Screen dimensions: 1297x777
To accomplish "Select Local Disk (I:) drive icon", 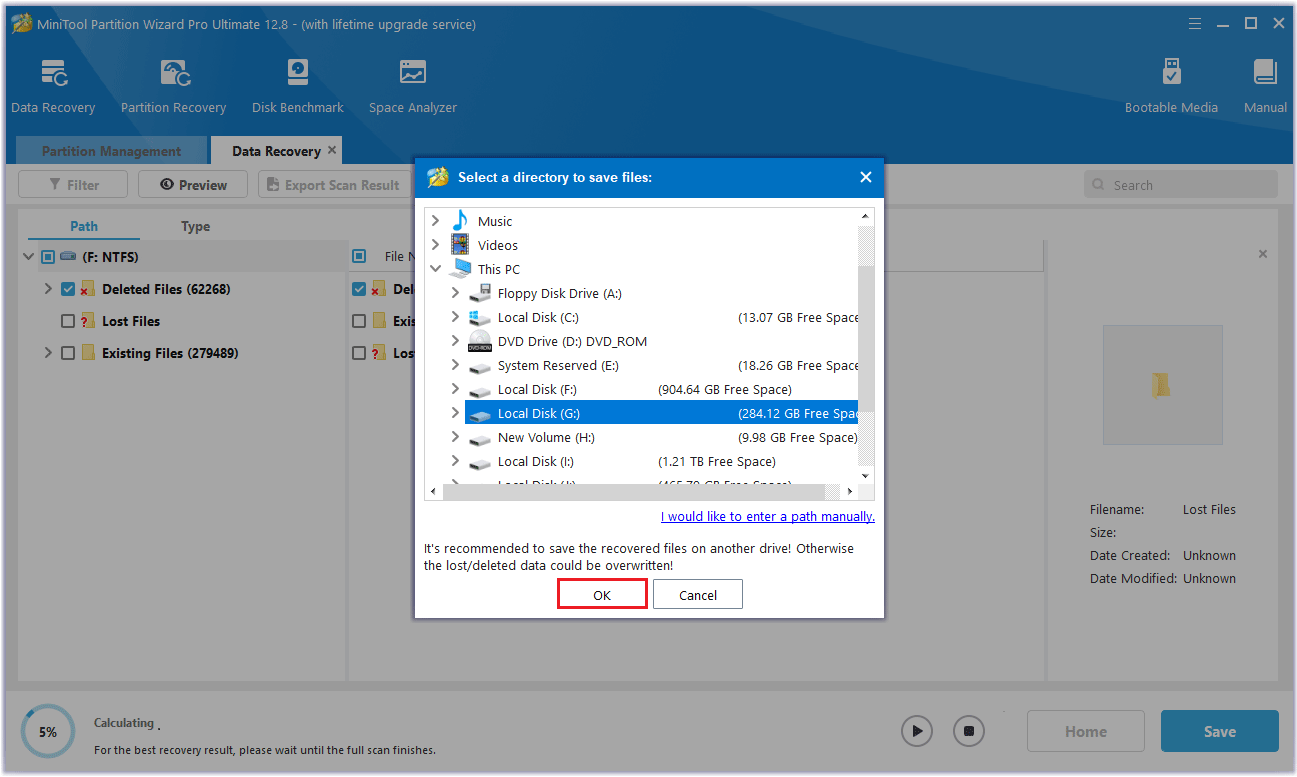I will click(x=481, y=462).
